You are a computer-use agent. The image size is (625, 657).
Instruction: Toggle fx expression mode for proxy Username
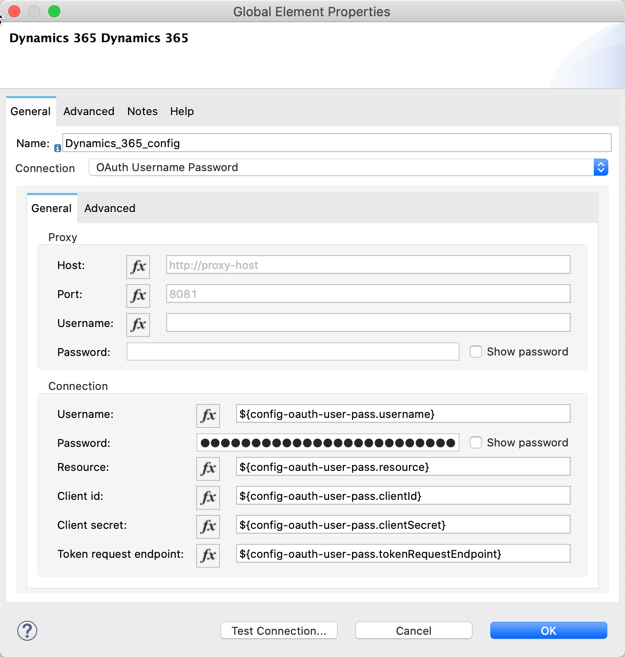pyautogui.click(x=138, y=324)
